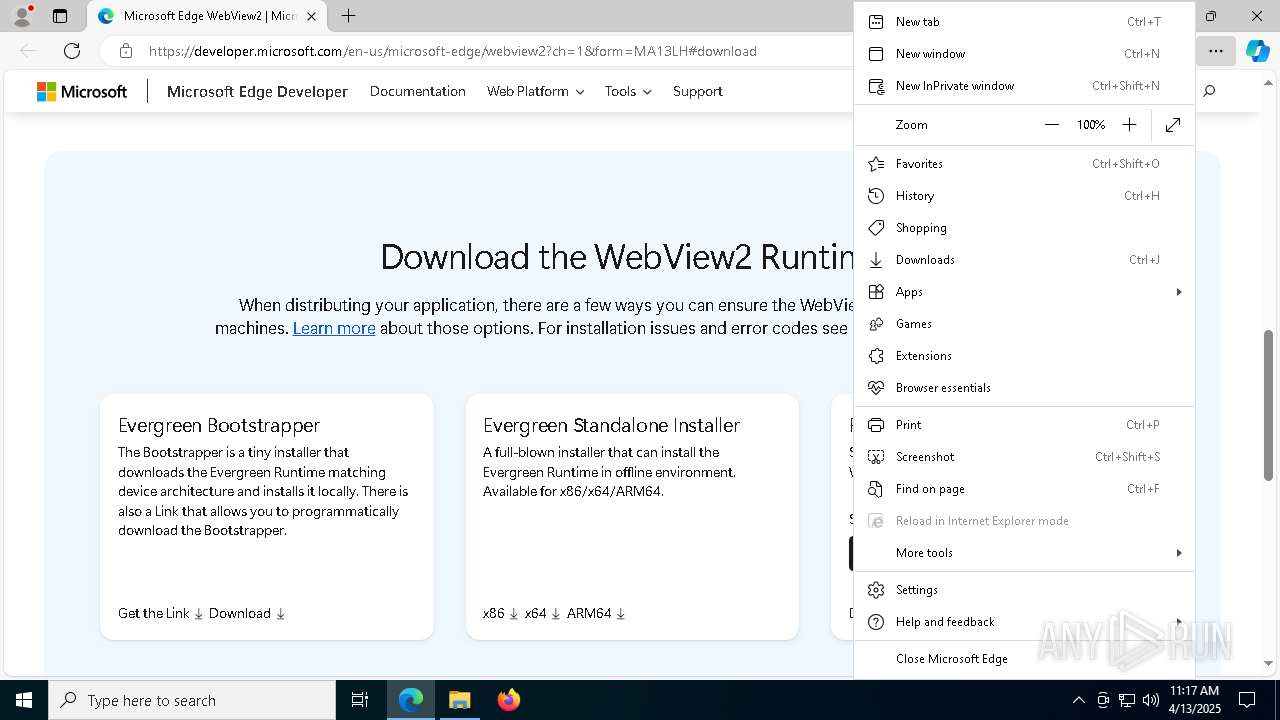Select Close Microsoft Edge menu item

click(x=1024, y=659)
